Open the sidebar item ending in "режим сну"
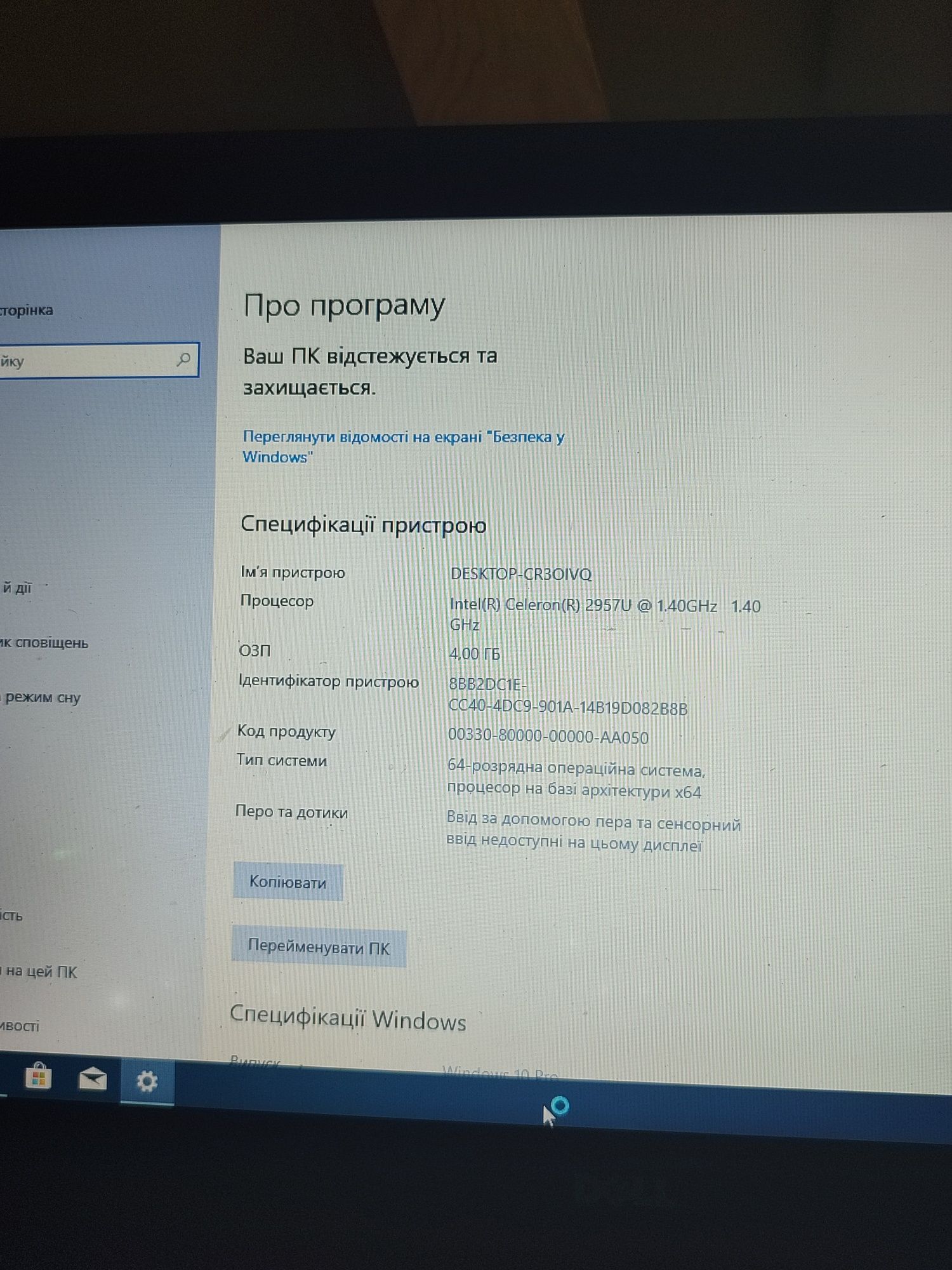952x1270 pixels. 42,698
